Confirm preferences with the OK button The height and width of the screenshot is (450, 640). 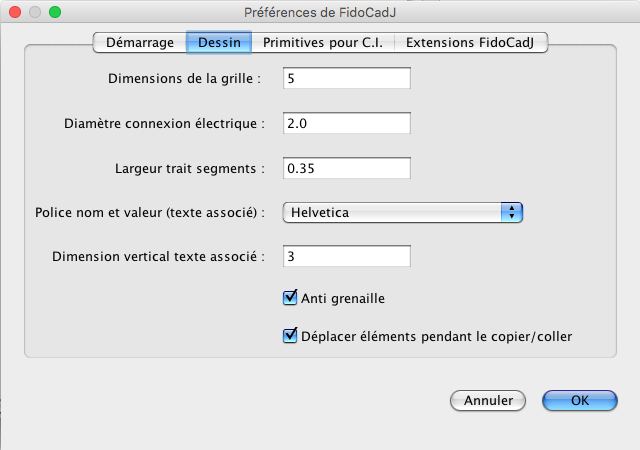pos(580,400)
